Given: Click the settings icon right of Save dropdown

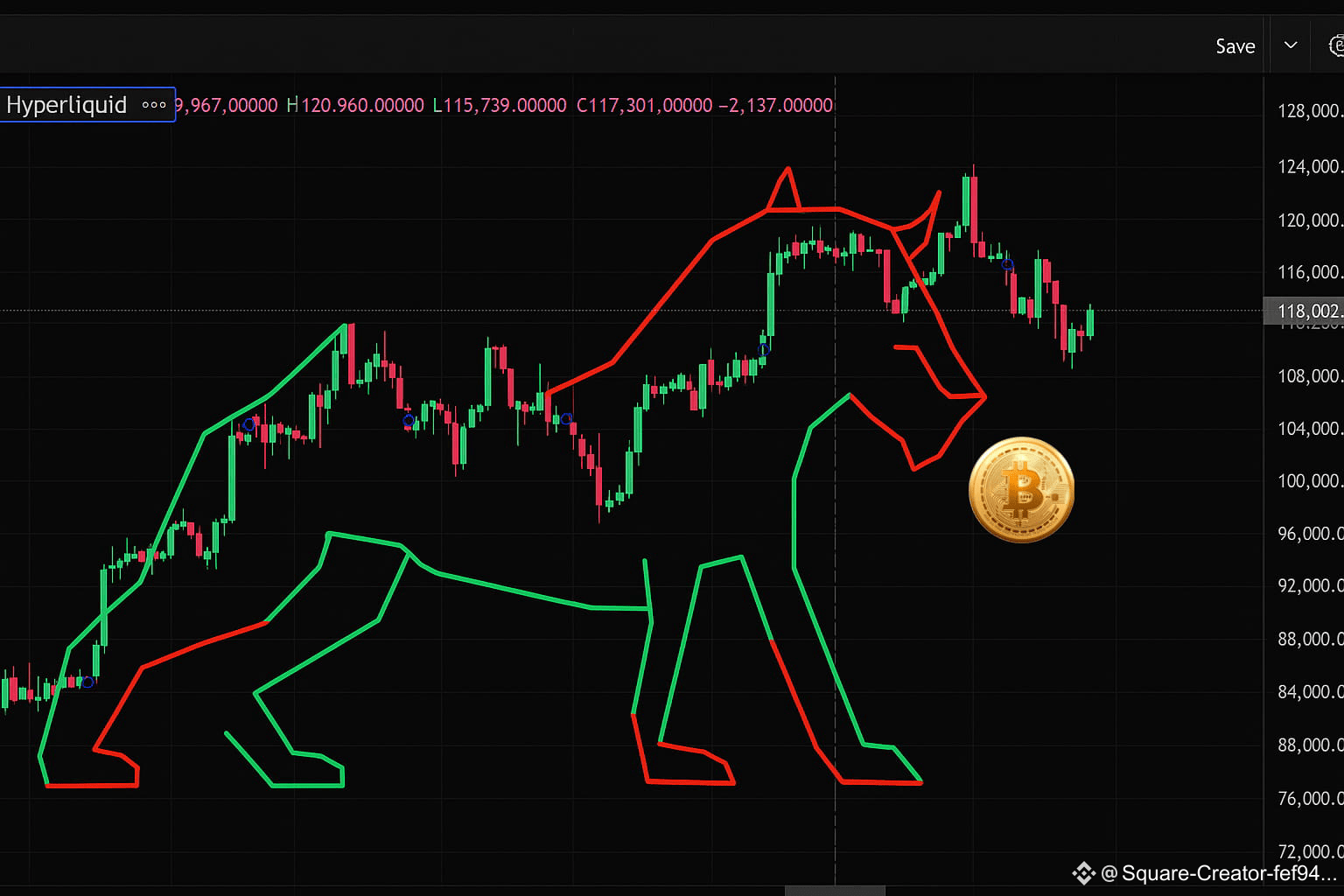Looking at the screenshot, I should point(1335,45).
